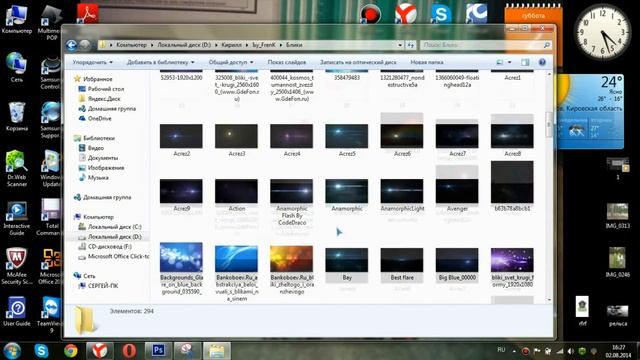
Task: Select CD-дисковод (F:) in sidebar
Action: [x=110, y=247]
